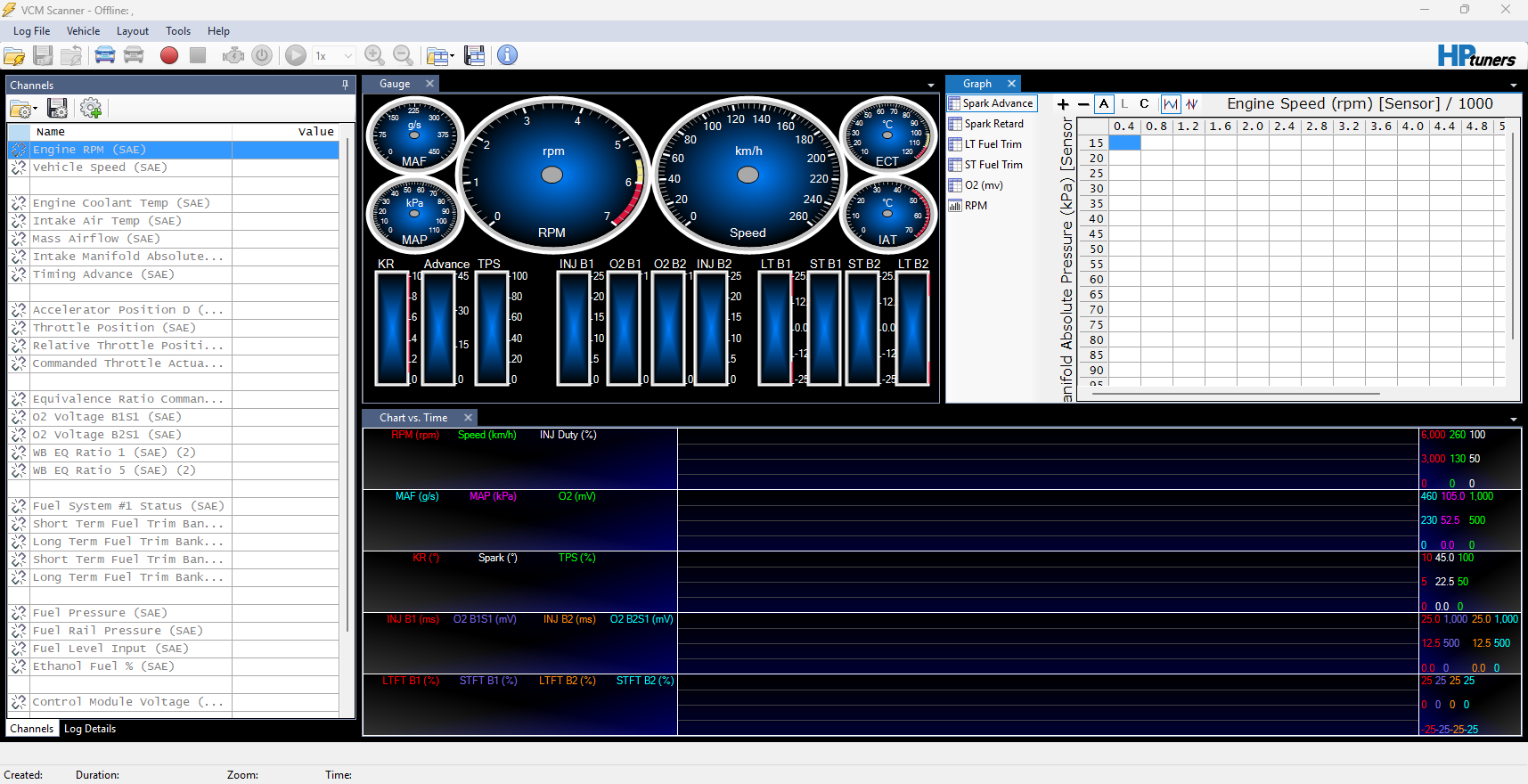This screenshot has height=784, width=1528.
Task: Click the grey stop recording square
Action: pyautogui.click(x=198, y=55)
